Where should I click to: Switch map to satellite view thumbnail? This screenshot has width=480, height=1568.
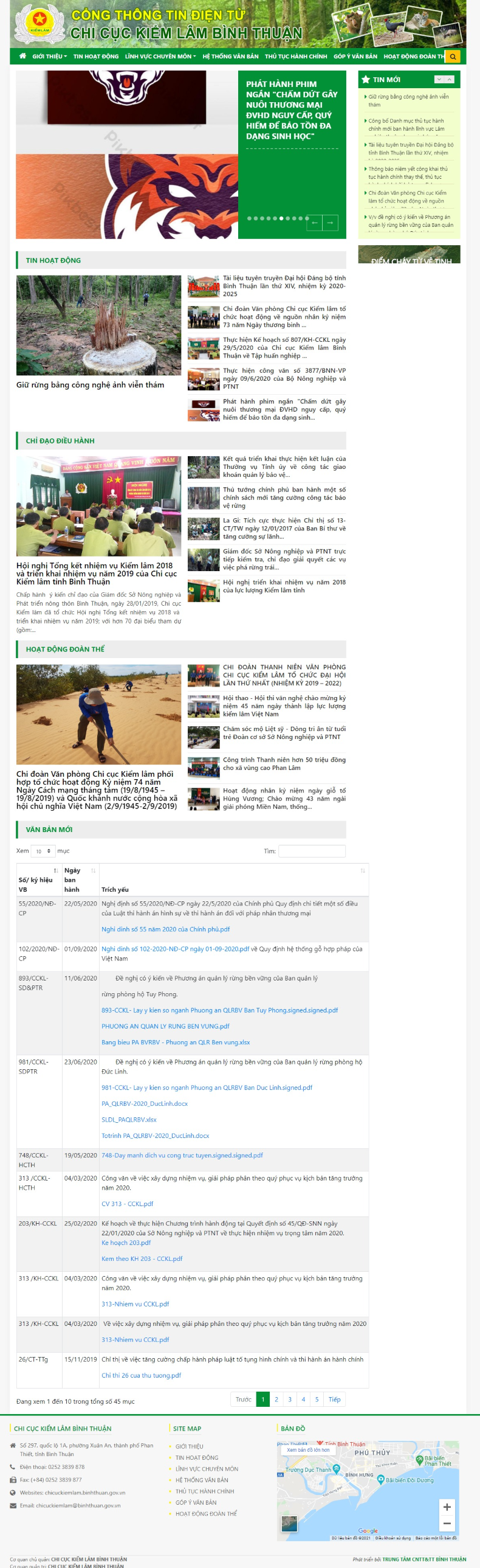coord(290,1522)
